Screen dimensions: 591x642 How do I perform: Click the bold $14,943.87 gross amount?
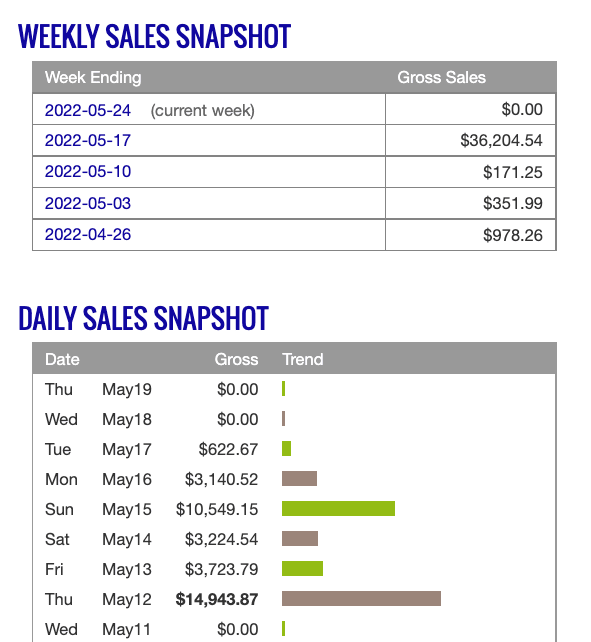217,599
